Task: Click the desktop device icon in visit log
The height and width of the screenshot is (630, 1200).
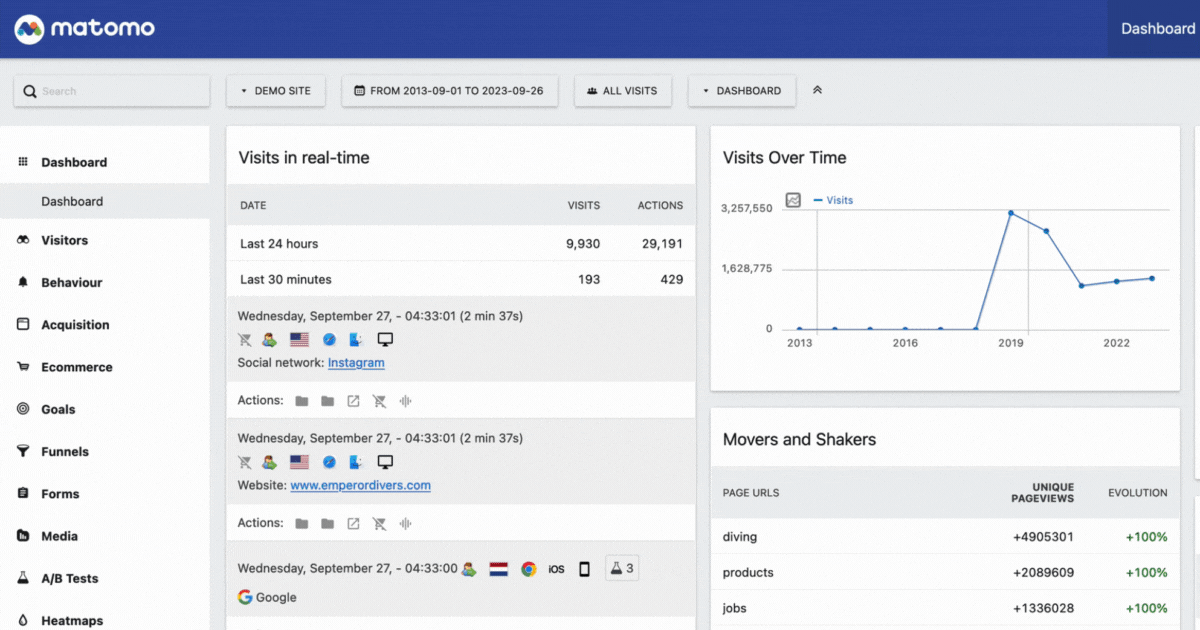Action: coord(383,339)
